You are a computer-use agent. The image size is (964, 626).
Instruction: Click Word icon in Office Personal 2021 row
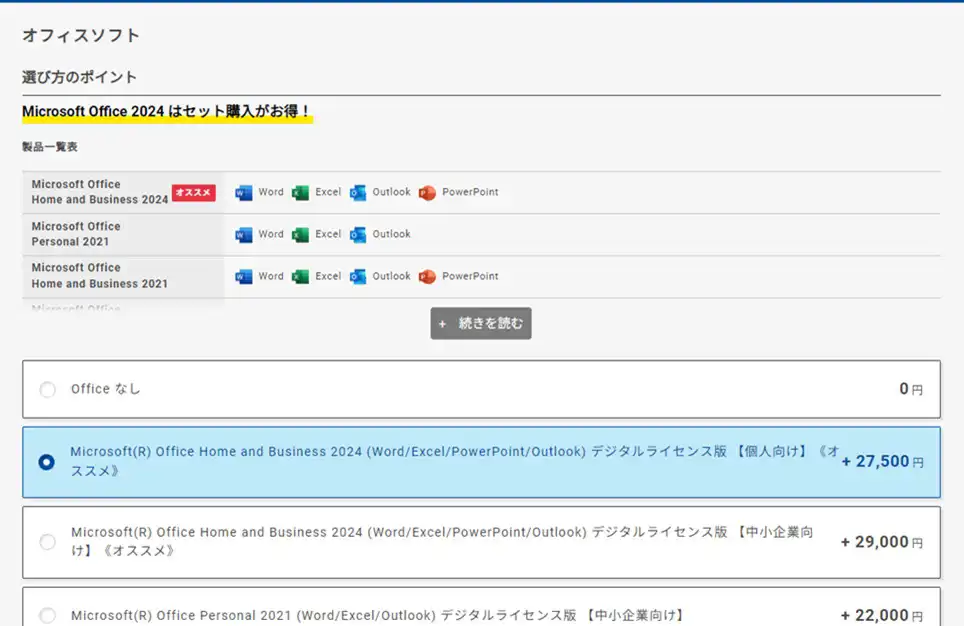(243, 234)
